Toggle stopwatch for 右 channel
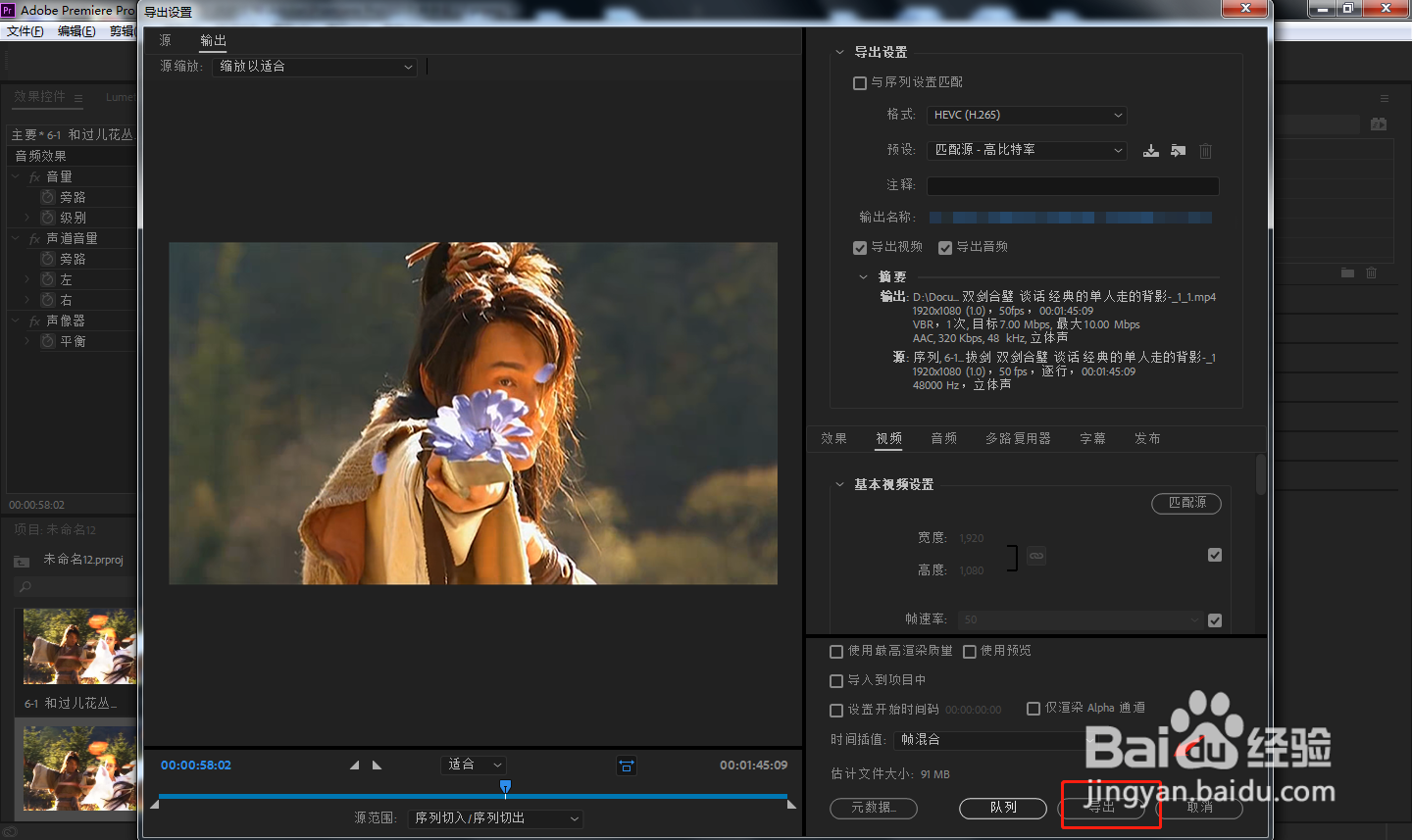This screenshot has width=1412, height=840. point(47,300)
